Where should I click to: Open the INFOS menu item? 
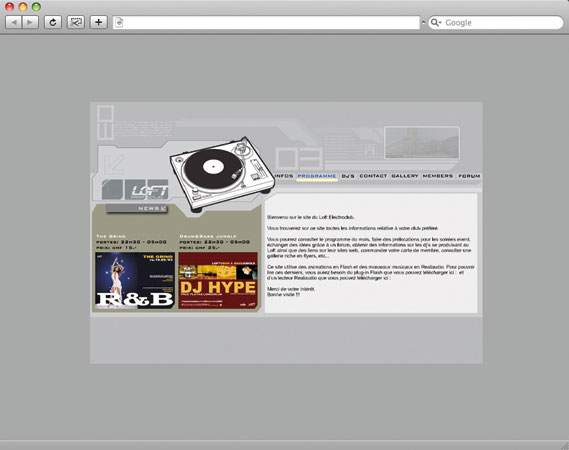click(284, 176)
